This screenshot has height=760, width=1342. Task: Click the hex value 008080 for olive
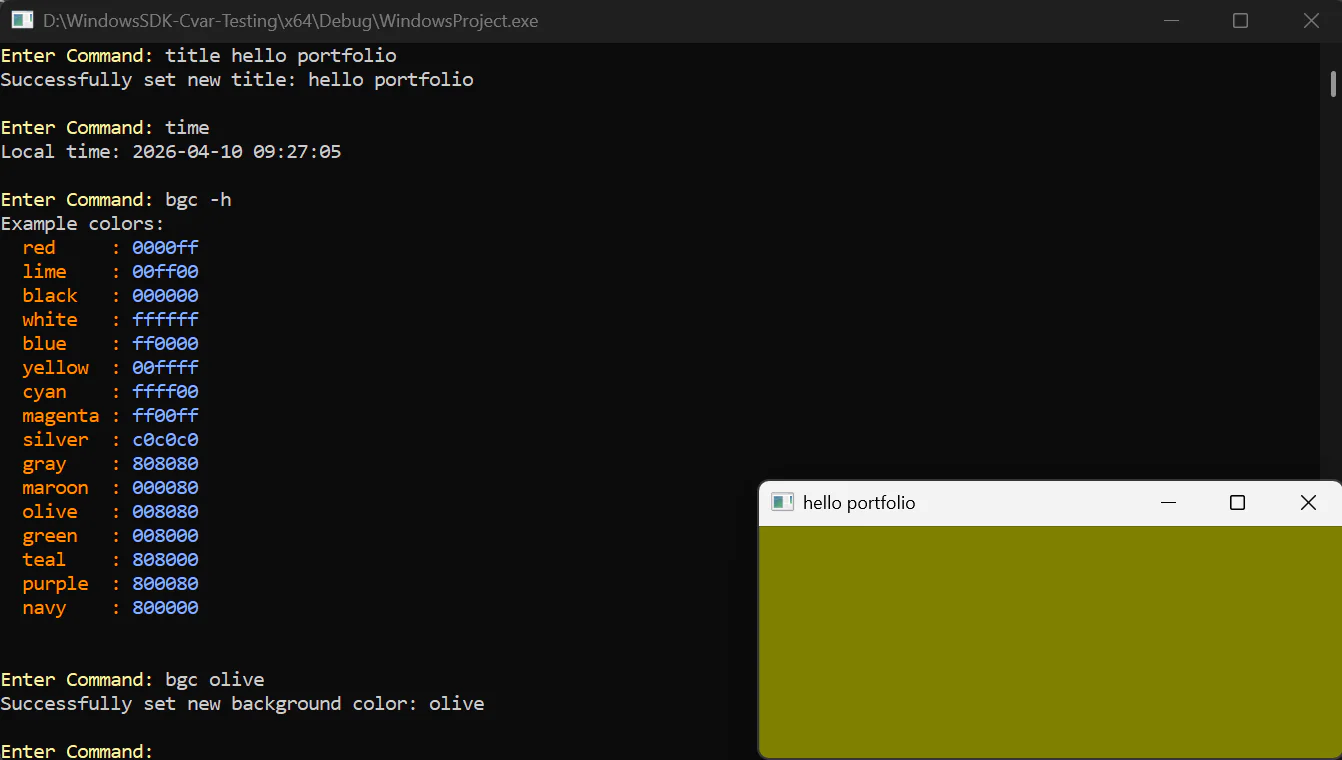(165, 511)
